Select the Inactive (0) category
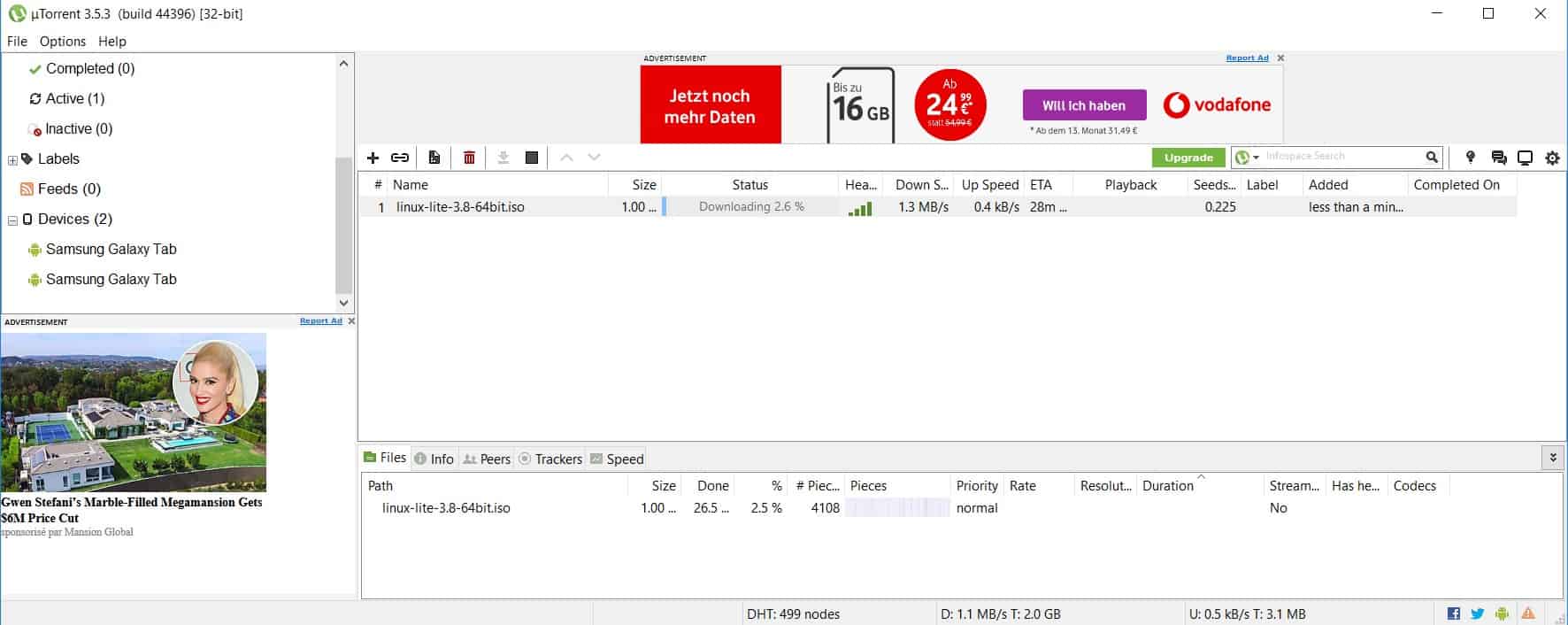The height and width of the screenshot is (625, 1568). tap(78, 128)
